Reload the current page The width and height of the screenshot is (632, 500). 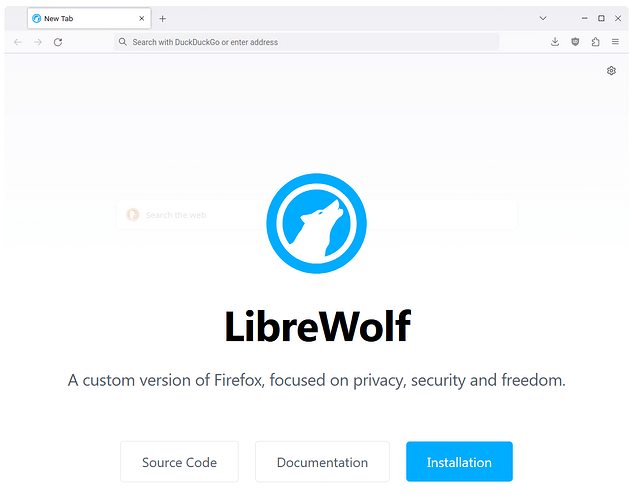[x=58, y=42]
